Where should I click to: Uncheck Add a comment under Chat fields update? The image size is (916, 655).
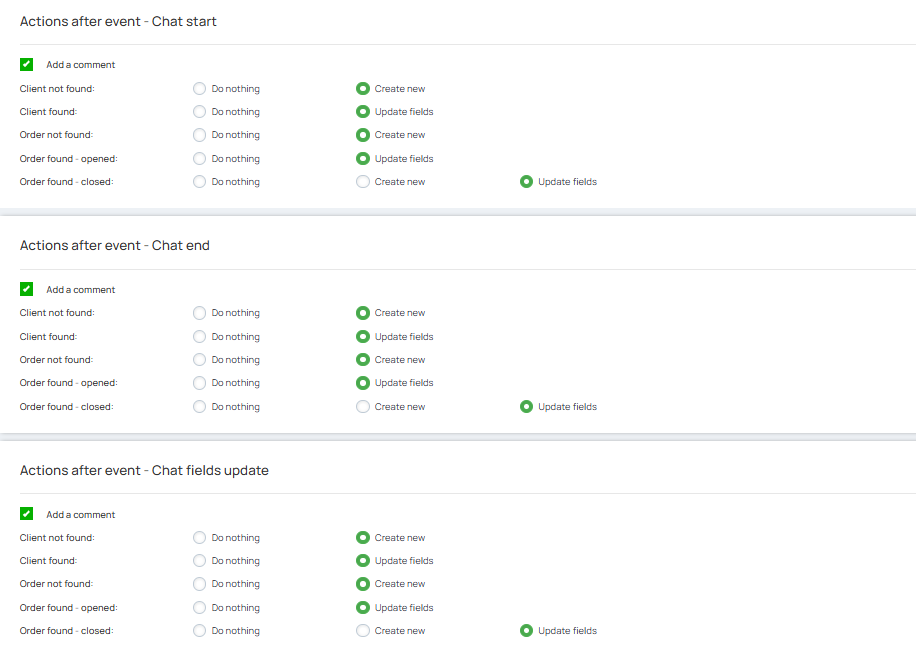coord(27,515)
